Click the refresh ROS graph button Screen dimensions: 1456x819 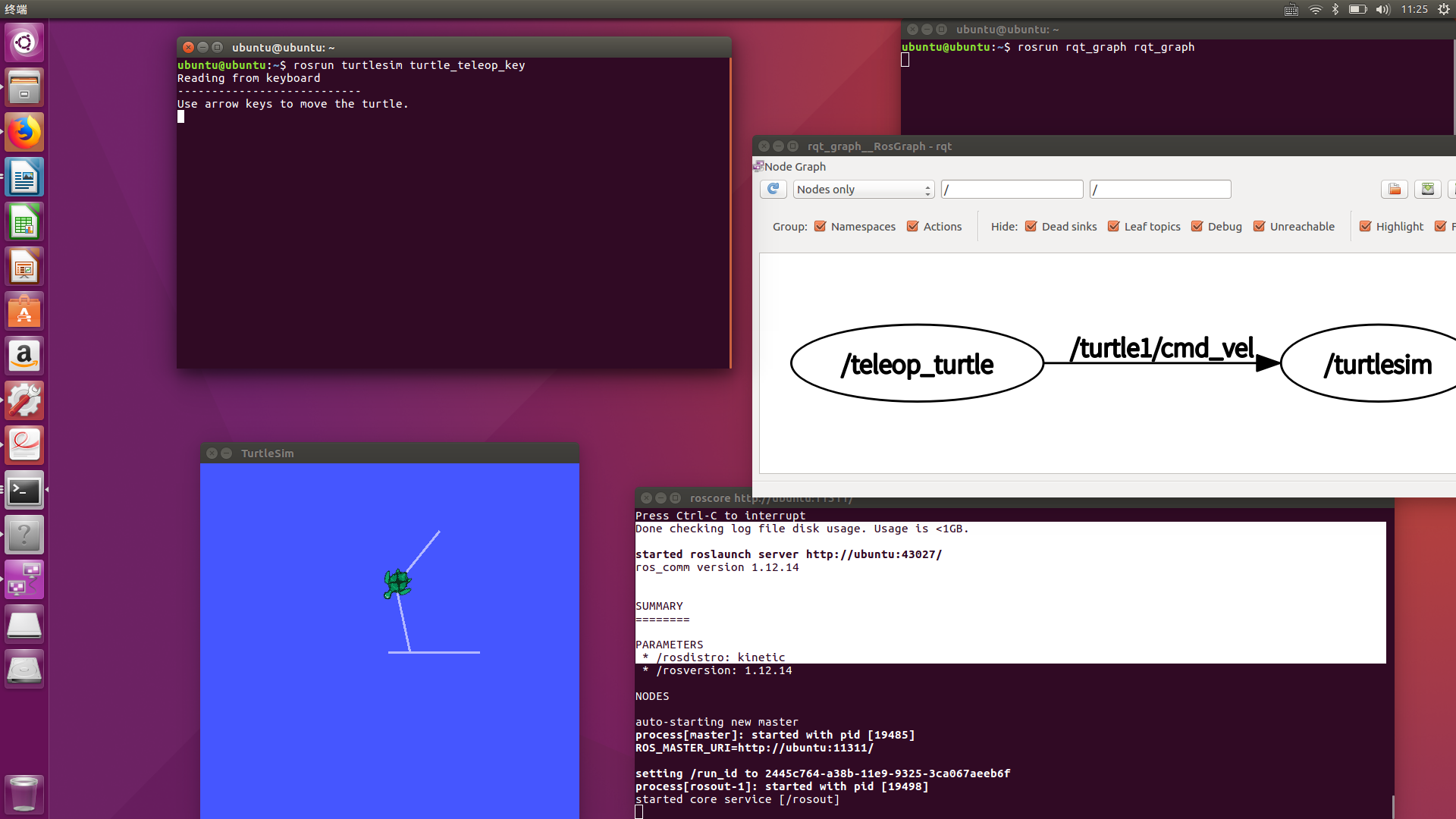tap(773, 189)
